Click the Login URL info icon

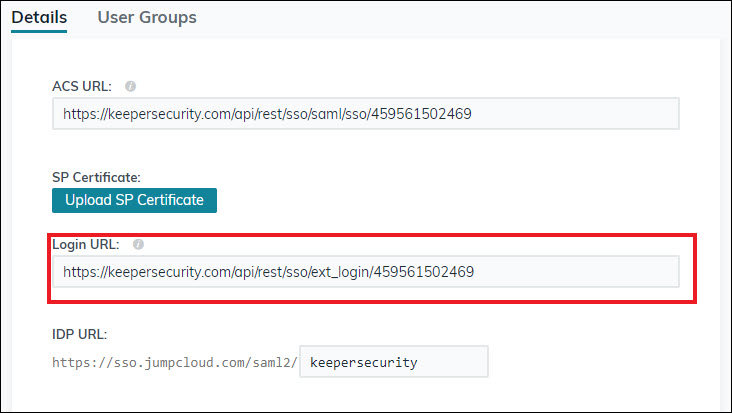pyautogui.click(x=138, y=244)
